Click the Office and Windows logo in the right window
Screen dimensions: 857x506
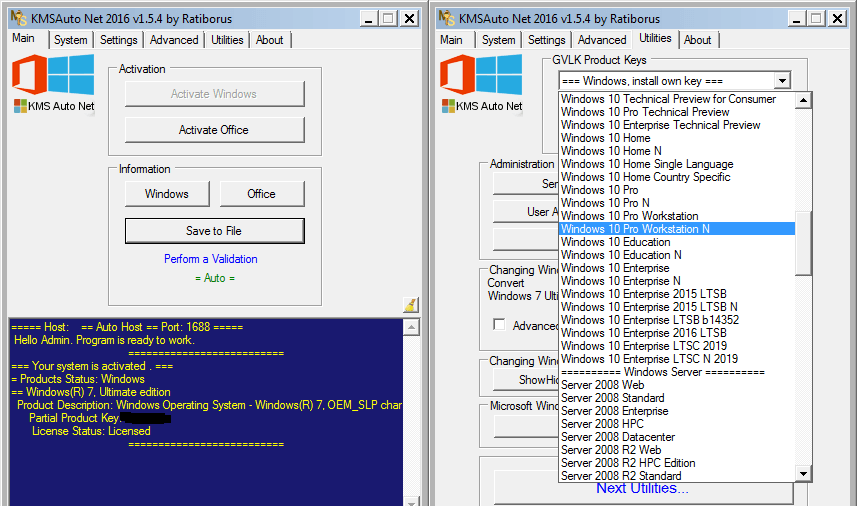[481, 74]
